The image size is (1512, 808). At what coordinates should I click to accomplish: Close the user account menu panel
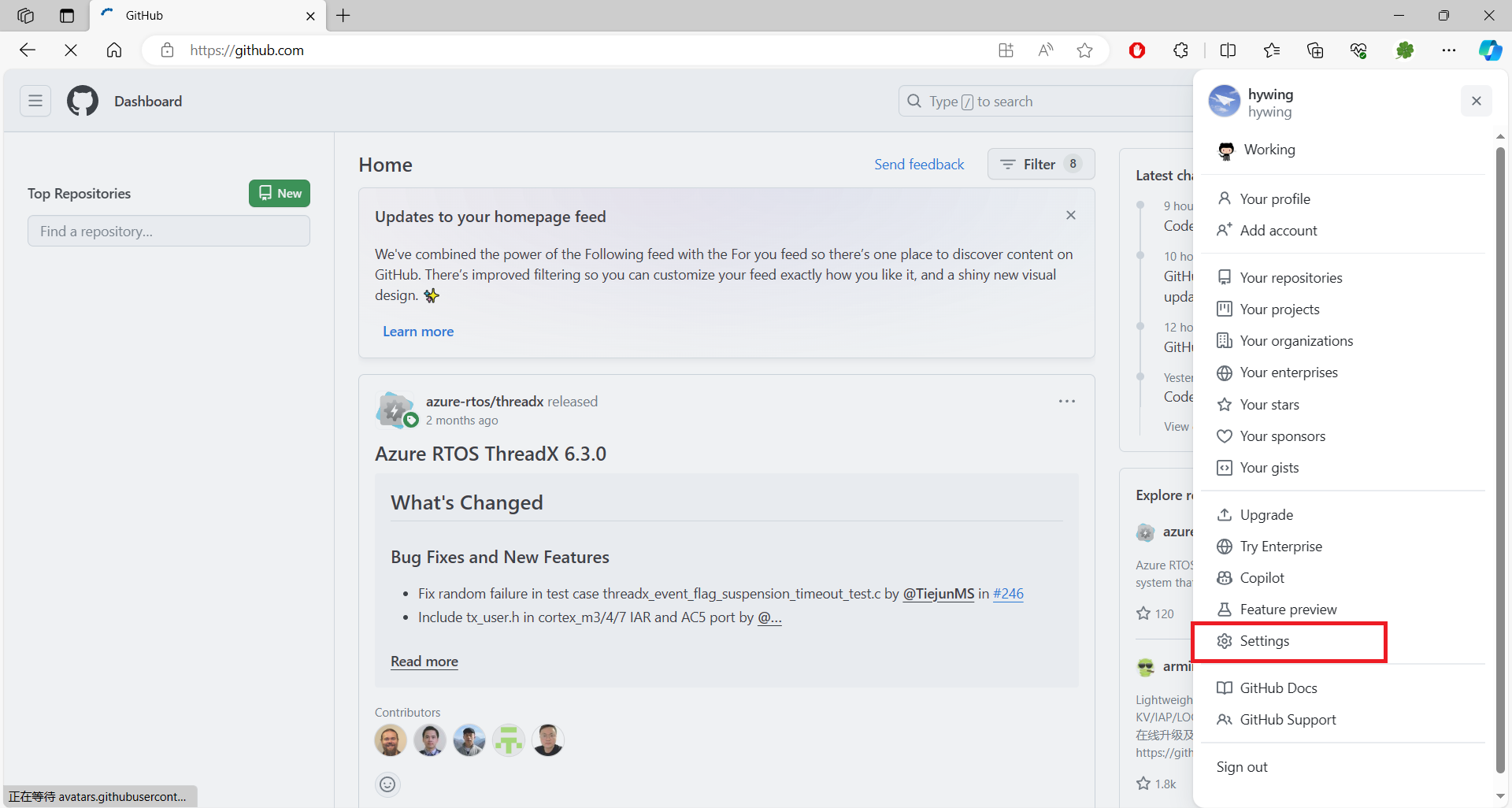coord(1476,101)
